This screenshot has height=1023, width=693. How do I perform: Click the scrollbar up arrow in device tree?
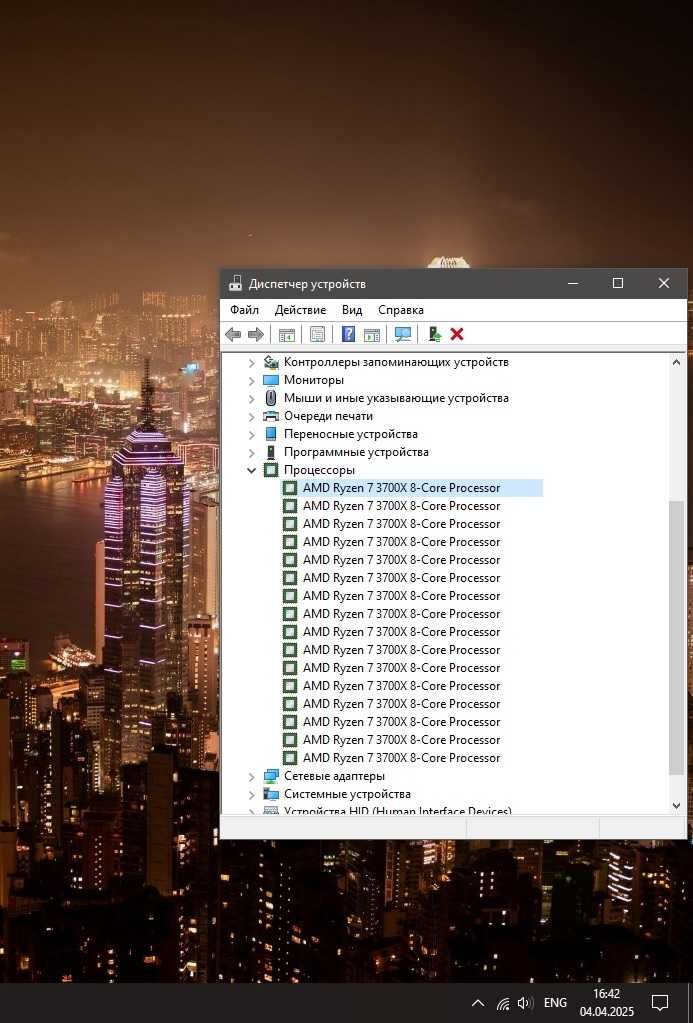(676, 362)
